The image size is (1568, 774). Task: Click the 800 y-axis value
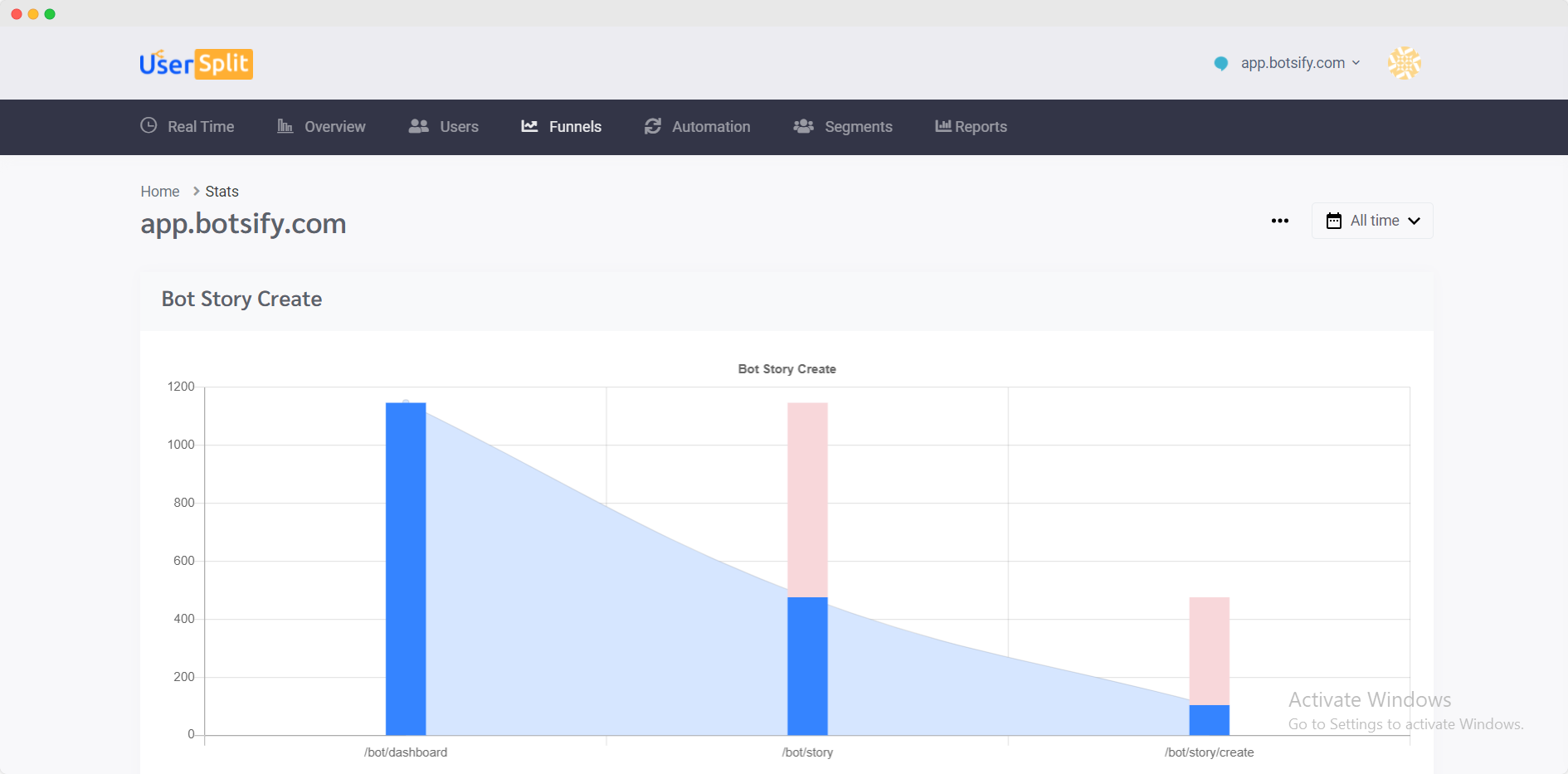pos(184,503)
